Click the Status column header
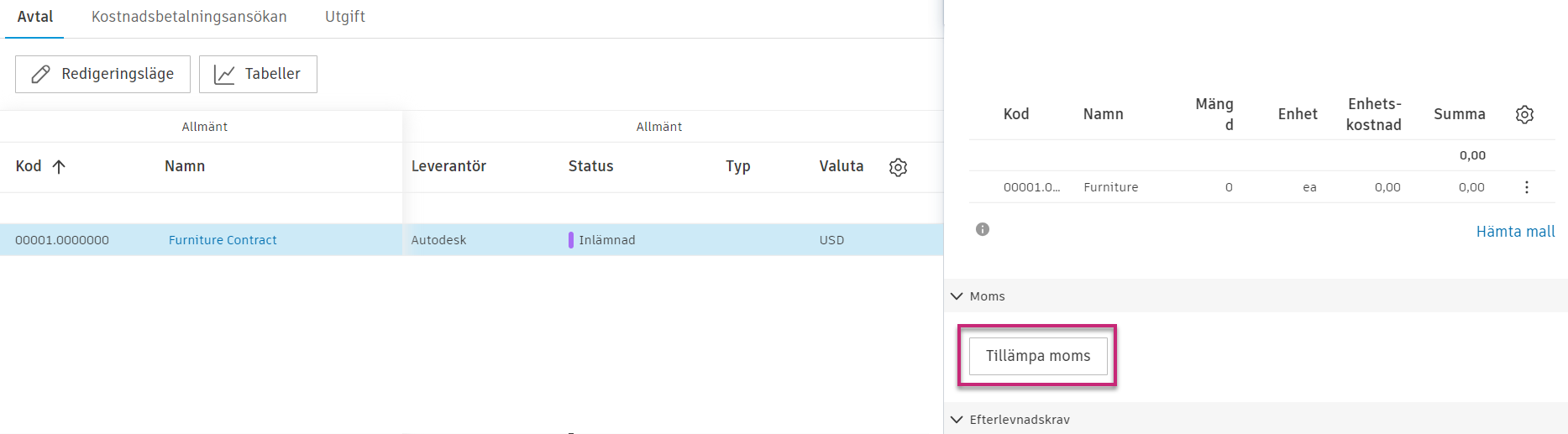Viewport: 1568px width, 434px height. pyautogui.click(x=590, y=166)
